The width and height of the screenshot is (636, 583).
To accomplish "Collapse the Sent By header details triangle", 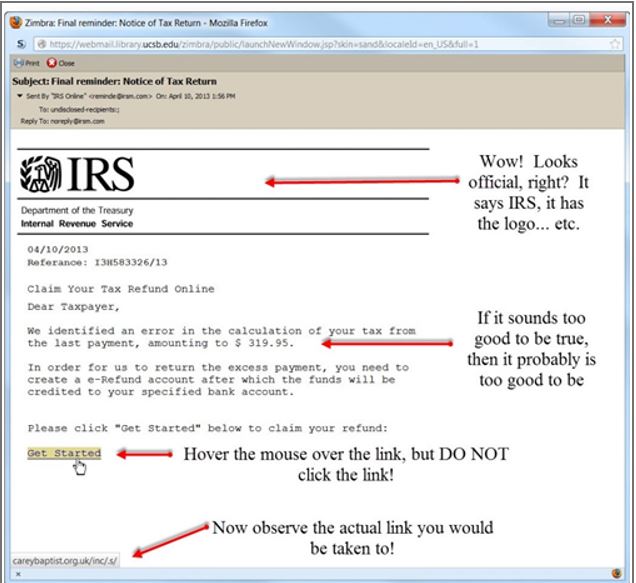I will [20, 96].
